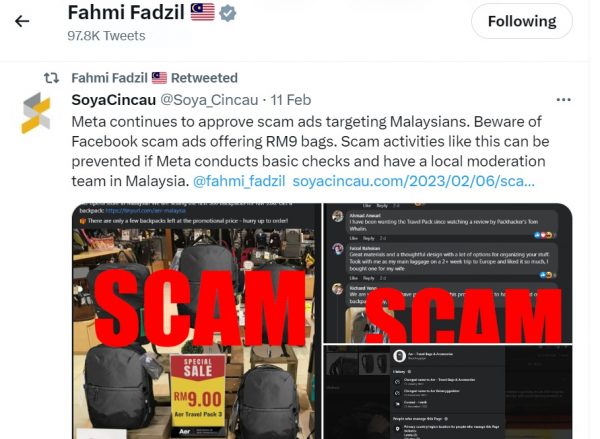Click the SoyaCincau profile avatar logo

click(36, 113)
